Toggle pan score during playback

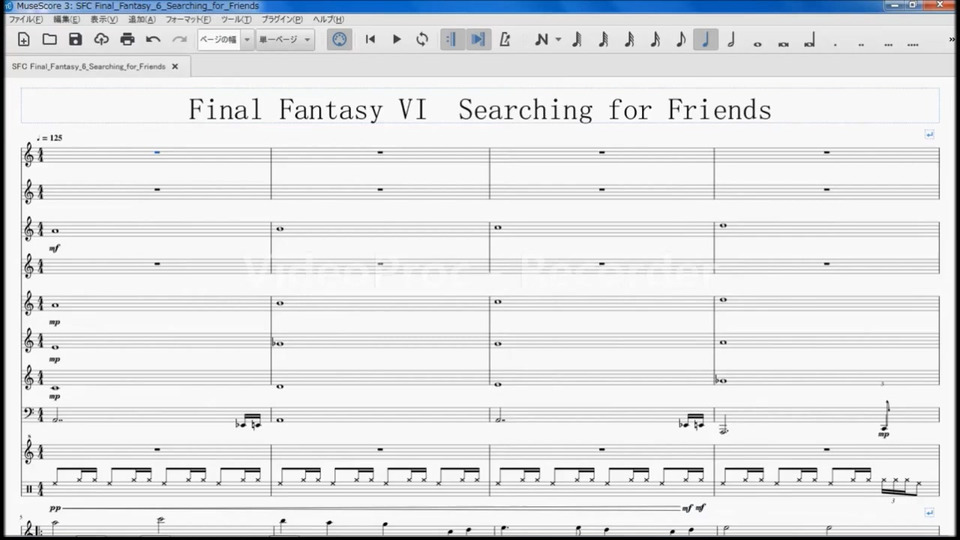coord(478,40)
